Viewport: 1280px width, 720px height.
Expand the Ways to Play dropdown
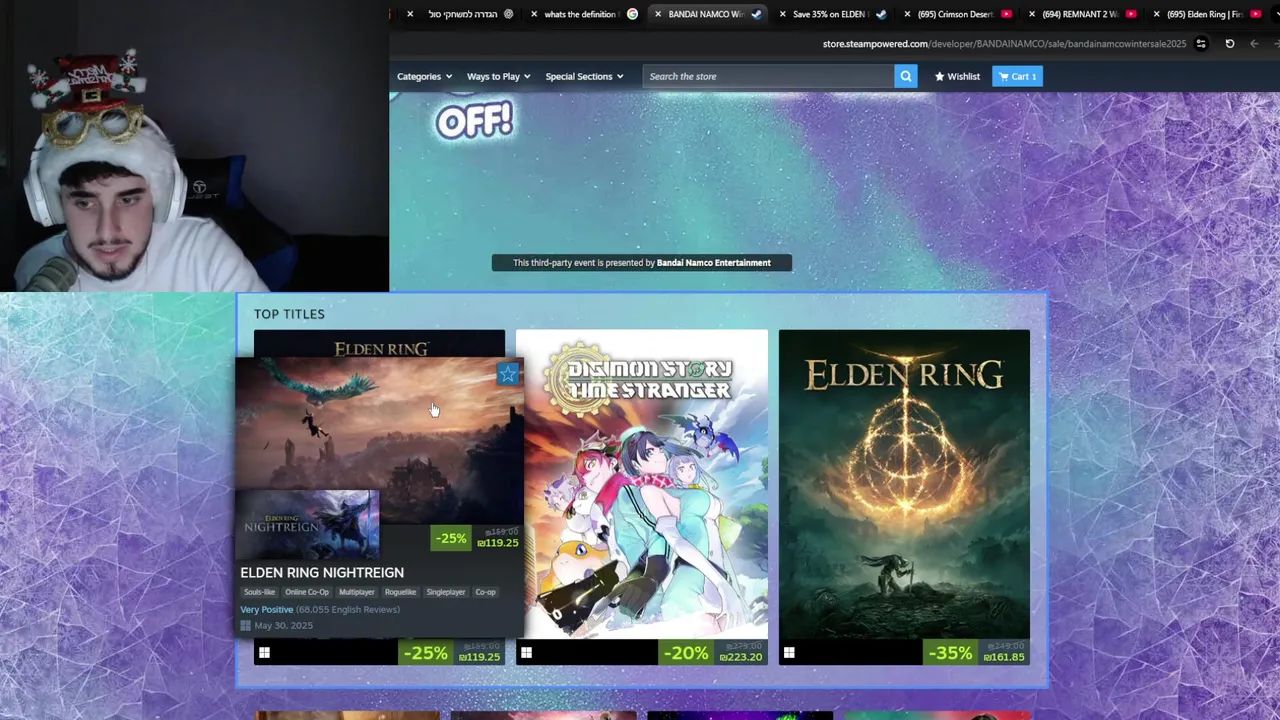click(x=499, y=76)
